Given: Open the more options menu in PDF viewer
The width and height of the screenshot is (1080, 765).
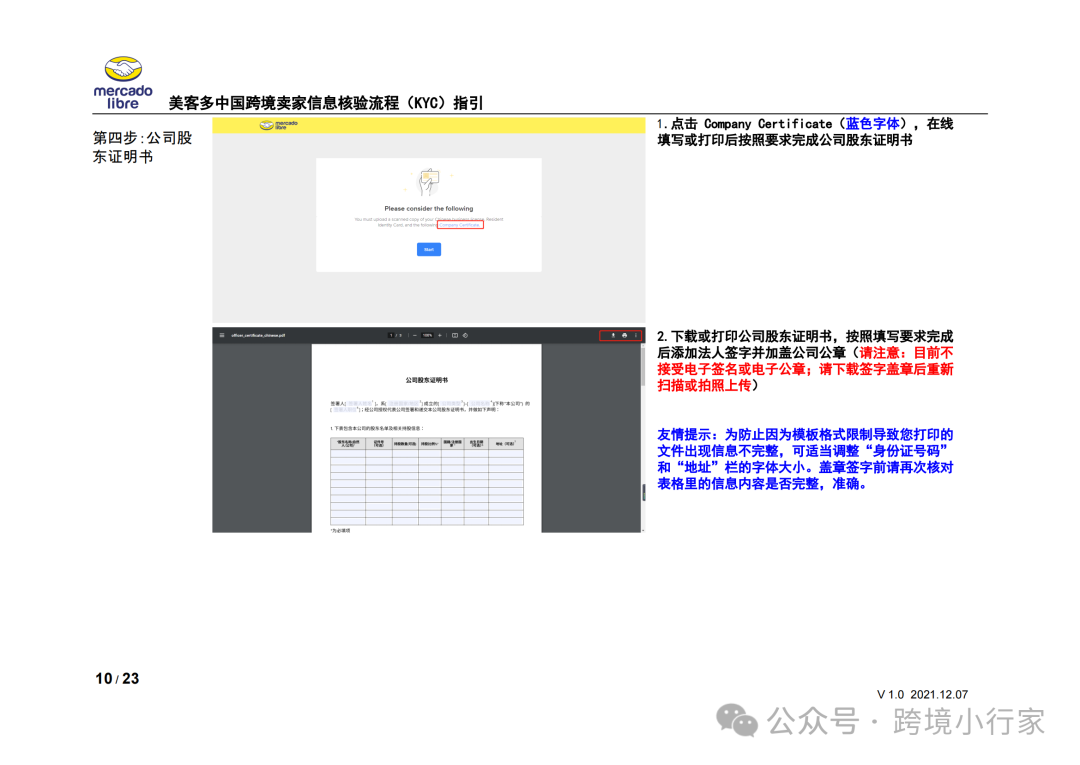Looking at the screenshot, I should [636, 336].
